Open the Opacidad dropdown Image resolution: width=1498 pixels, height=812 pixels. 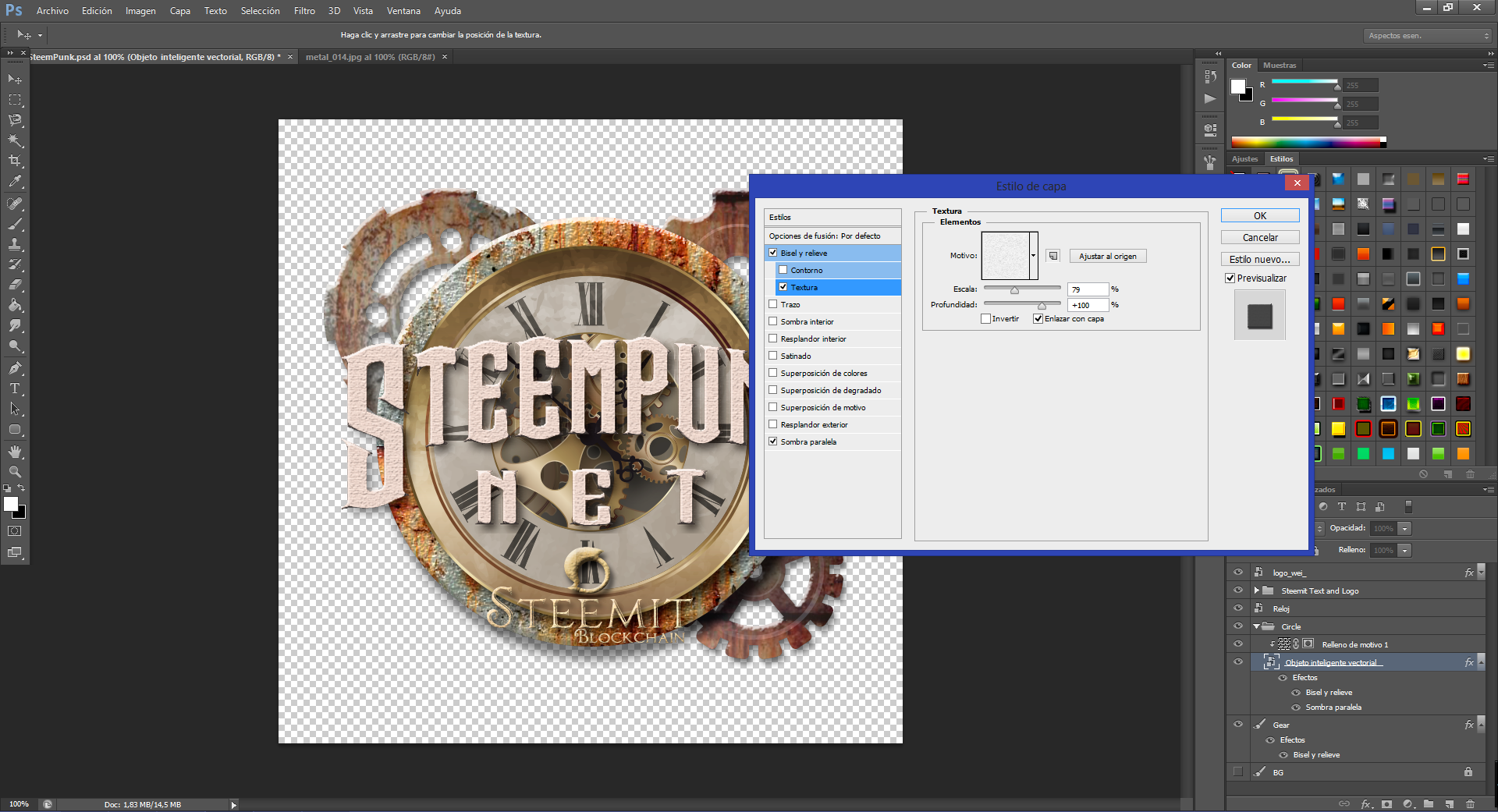(x=1405, y=529)
